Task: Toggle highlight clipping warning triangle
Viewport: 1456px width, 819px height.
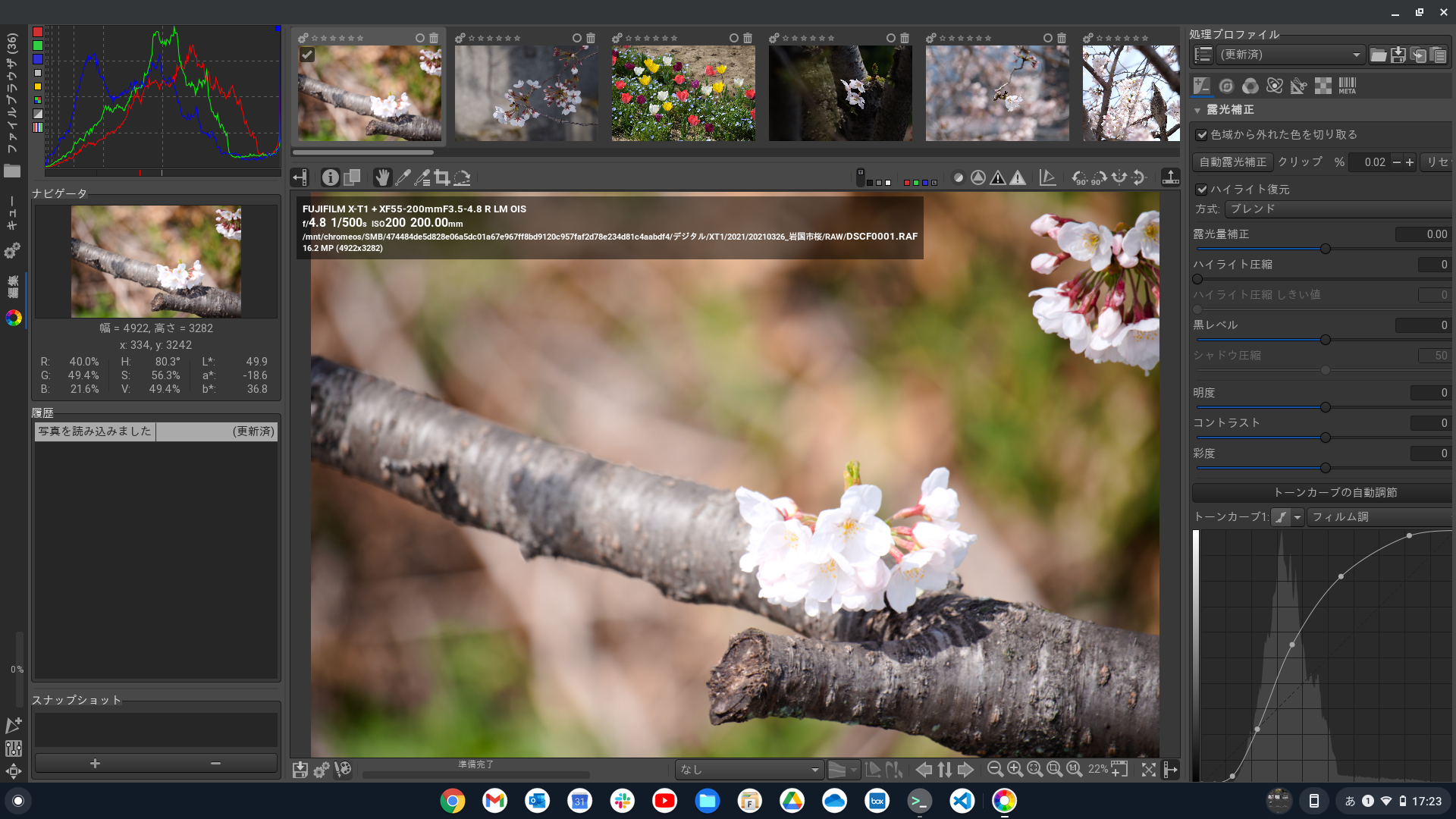Action: [x=1018, y=177]
